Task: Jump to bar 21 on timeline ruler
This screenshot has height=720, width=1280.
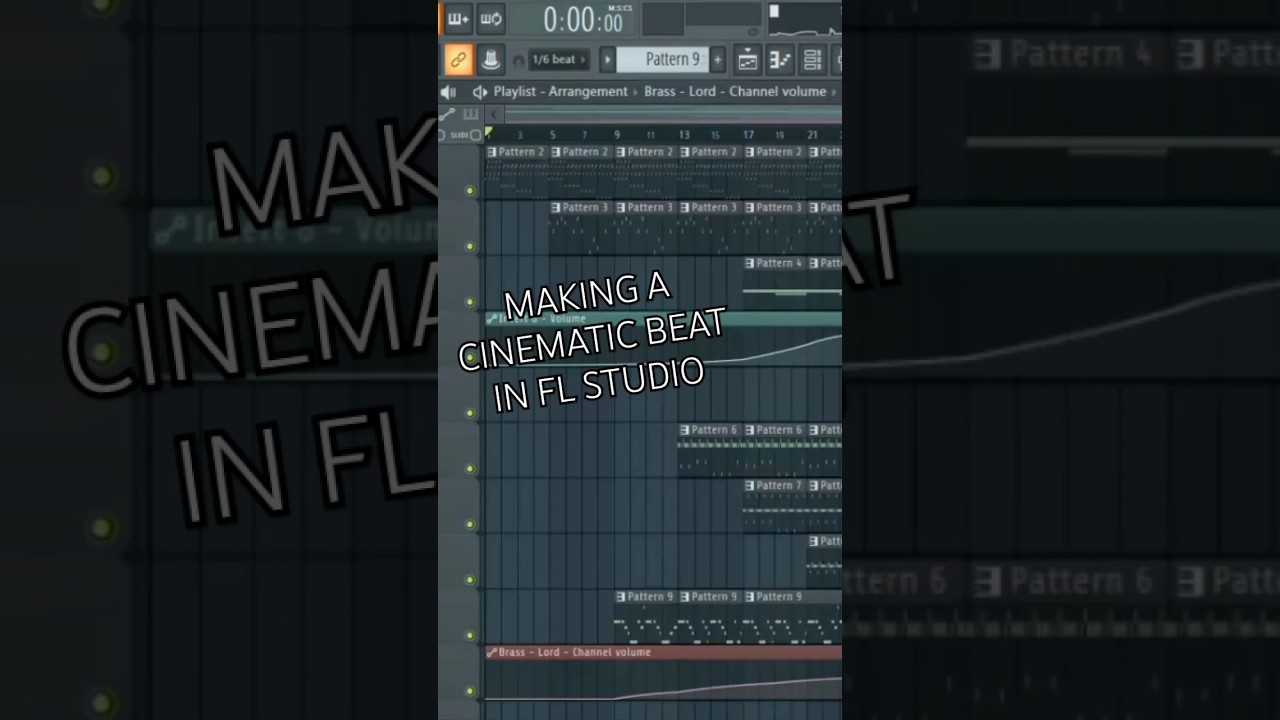Action: (x=812, y=135)
